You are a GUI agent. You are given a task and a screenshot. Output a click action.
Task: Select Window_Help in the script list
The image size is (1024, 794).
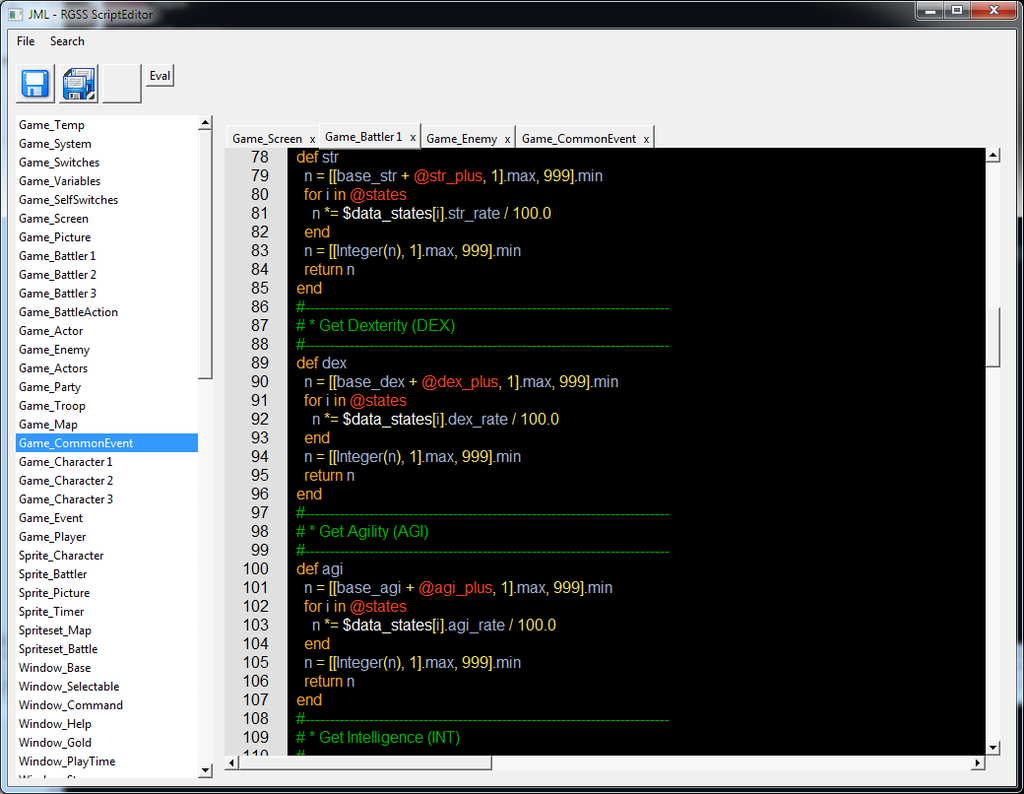coord(106,723)
